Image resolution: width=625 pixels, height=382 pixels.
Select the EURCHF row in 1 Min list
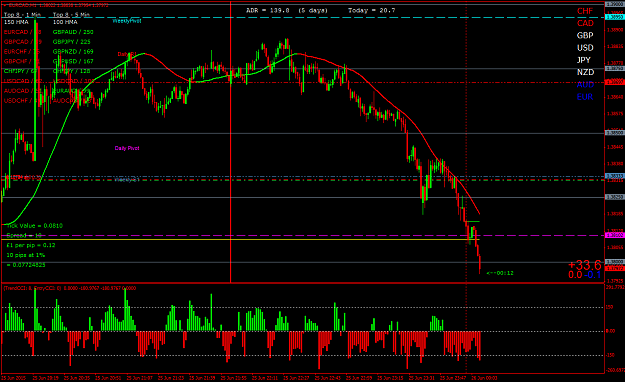[x=22, y=51]
